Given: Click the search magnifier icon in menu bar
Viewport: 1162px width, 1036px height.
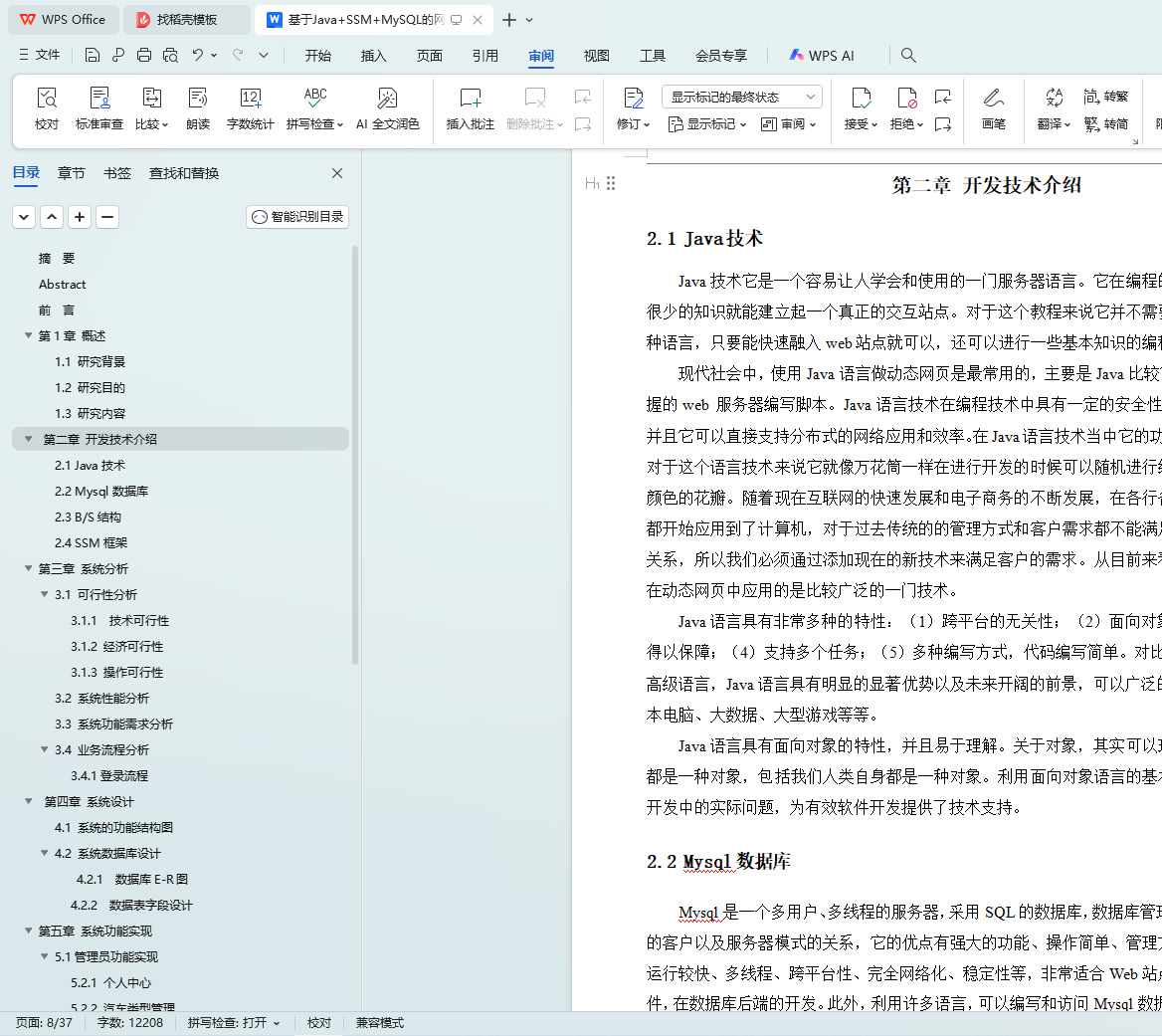Looking at the screenshot, I should click(x=908, y=56).
